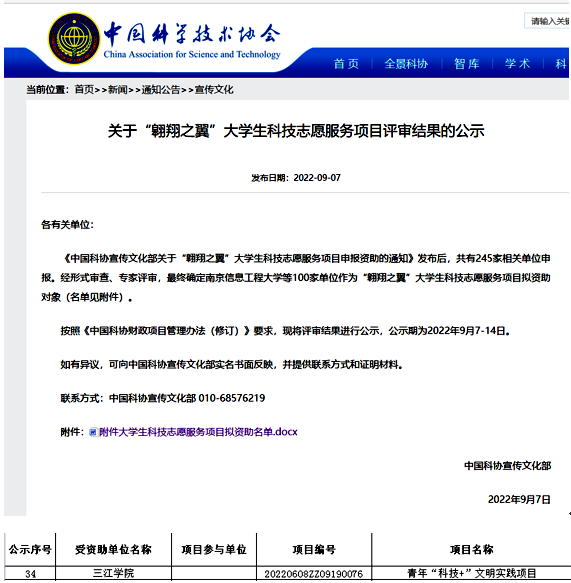Focus the keyword search input field
The image size is (571, 583).
pos(547,21)
